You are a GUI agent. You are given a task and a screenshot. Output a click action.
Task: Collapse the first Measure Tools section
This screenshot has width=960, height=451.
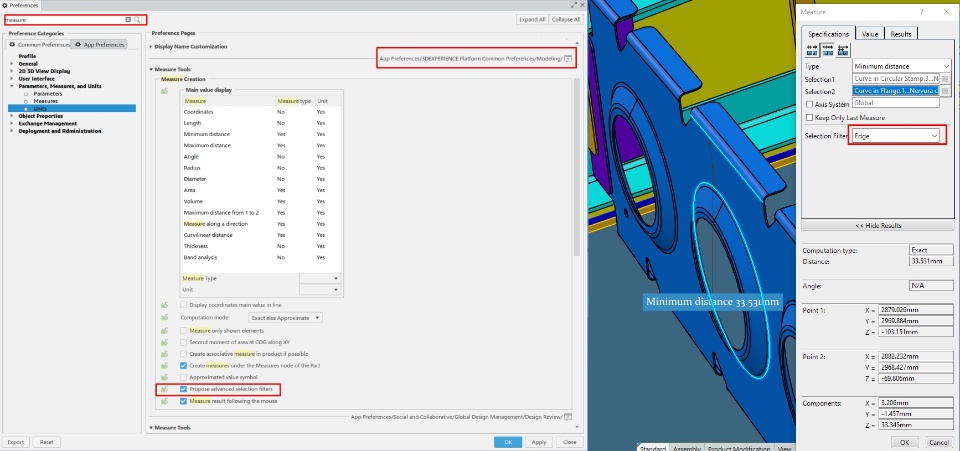pyautogui.click(x=151, y=69)
